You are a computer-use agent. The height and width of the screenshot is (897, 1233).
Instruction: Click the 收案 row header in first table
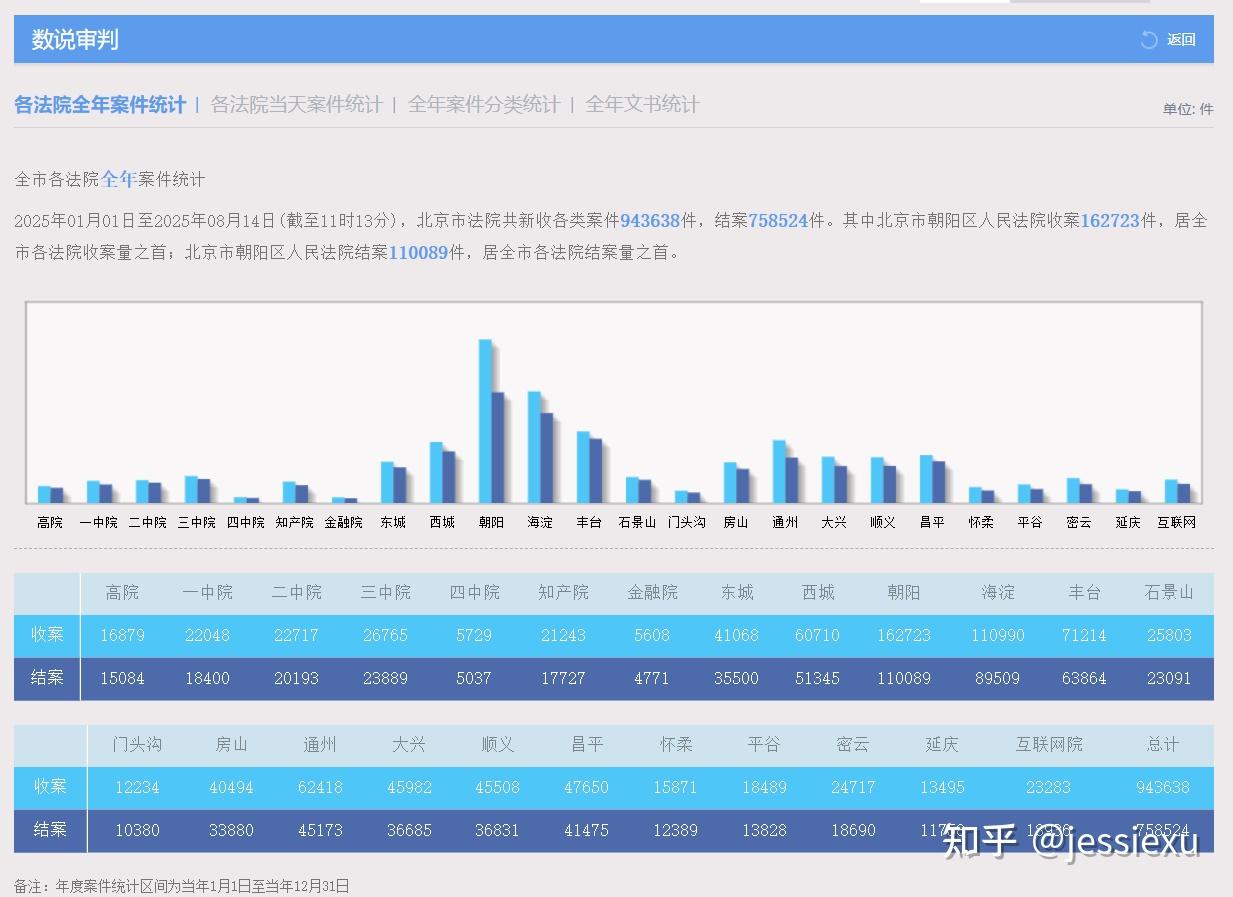(47, 635)
